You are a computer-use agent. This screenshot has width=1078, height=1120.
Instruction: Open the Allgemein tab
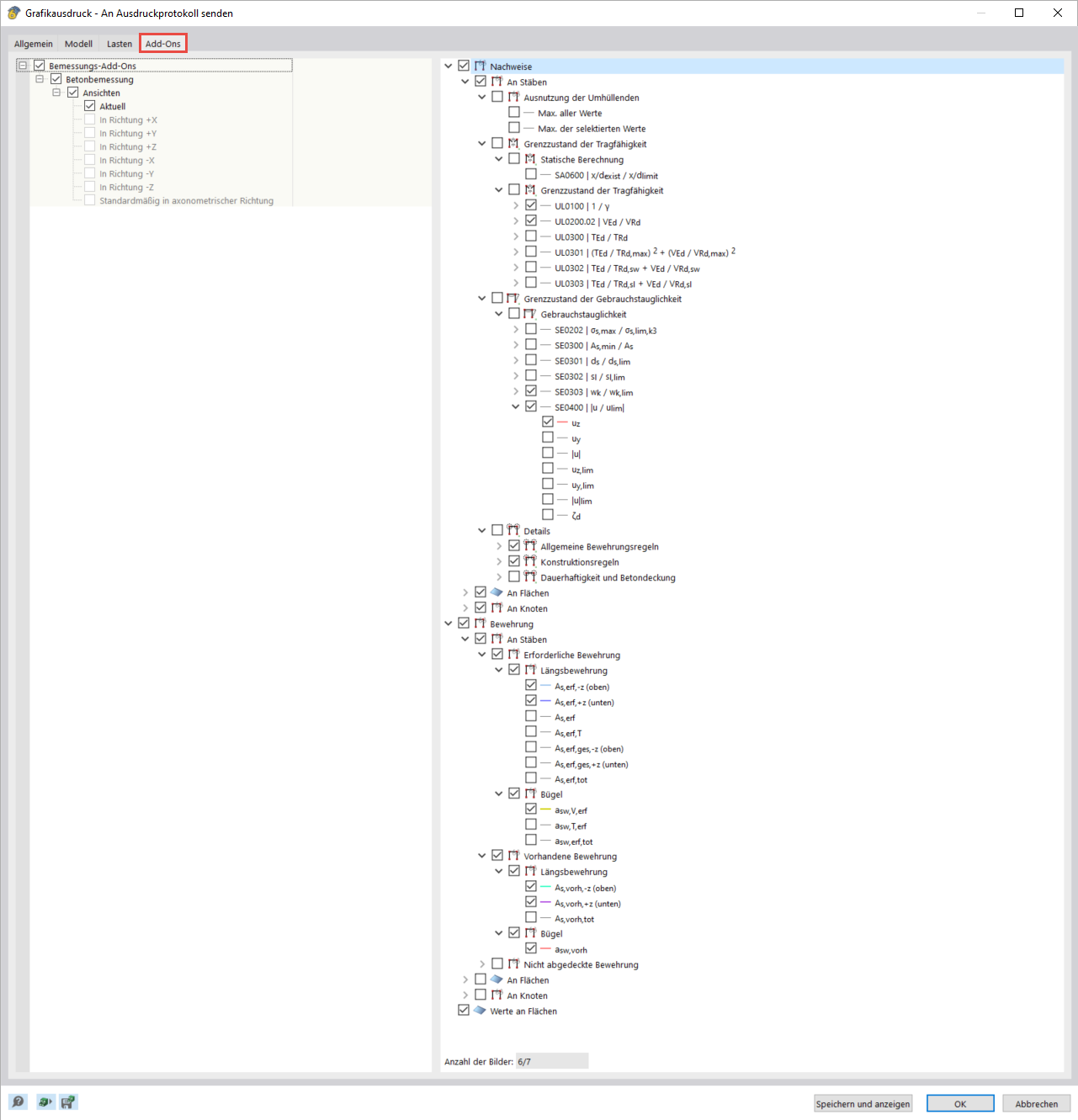pos(34,43)
